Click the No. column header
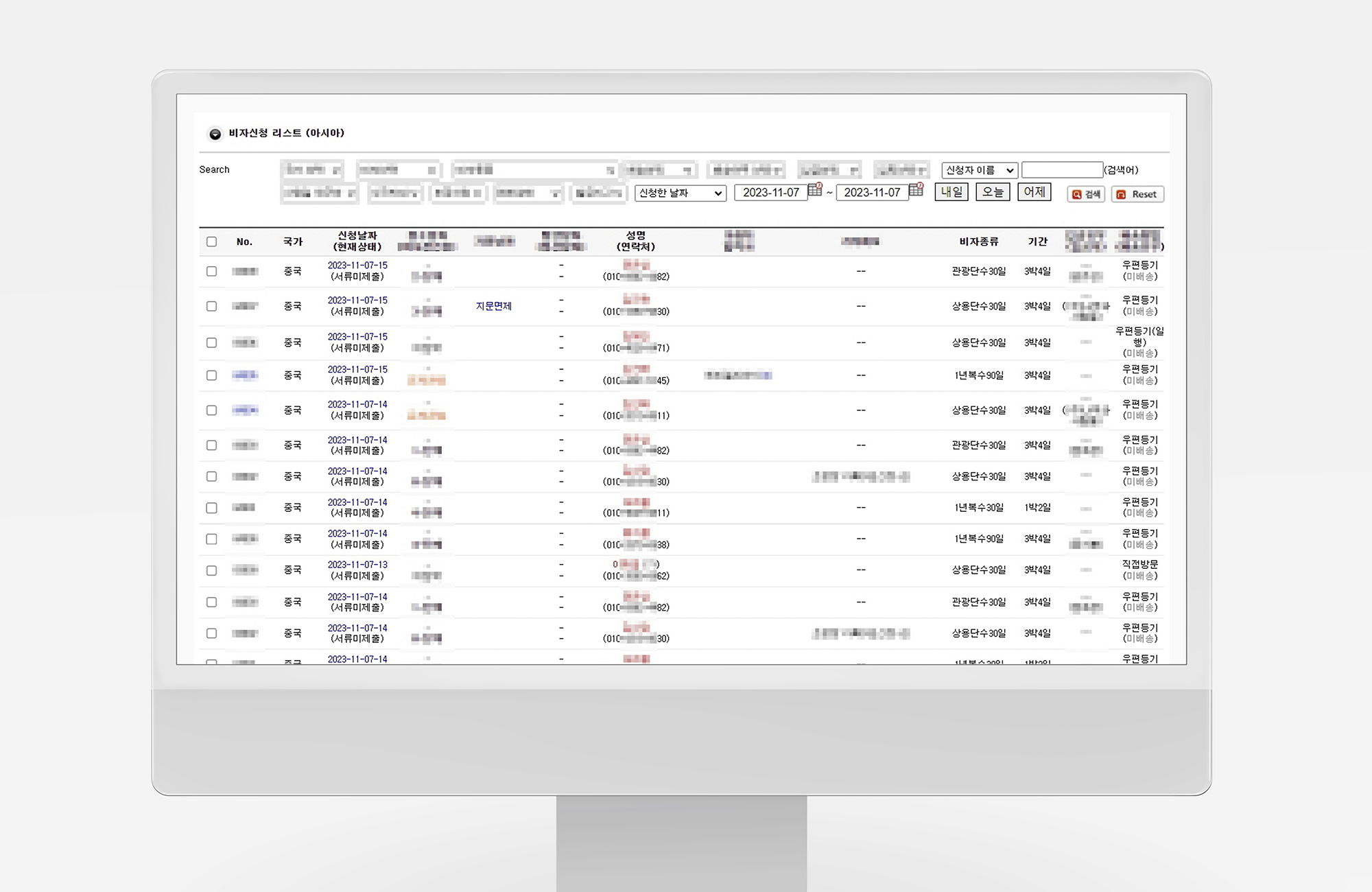 click(x=244, y=242)
